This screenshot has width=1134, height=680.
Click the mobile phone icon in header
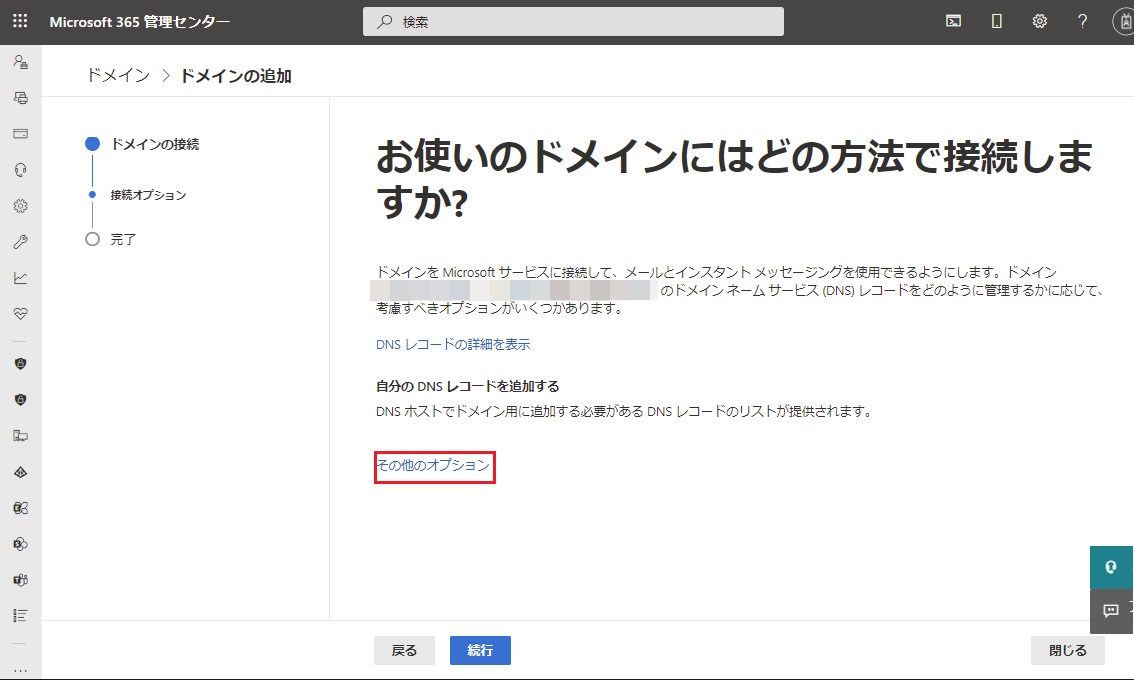996,21
